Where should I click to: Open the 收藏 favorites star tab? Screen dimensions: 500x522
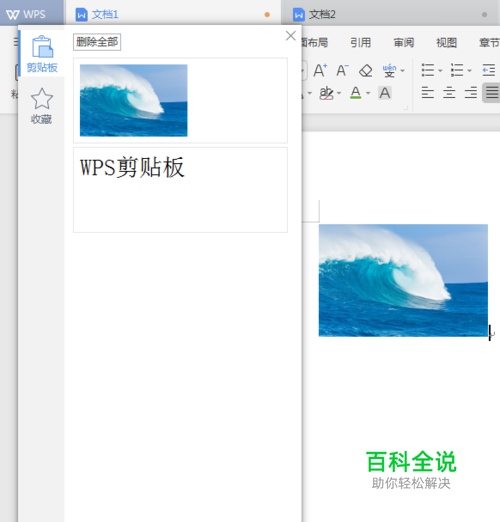pyautogui.click(x=42, y=106)
